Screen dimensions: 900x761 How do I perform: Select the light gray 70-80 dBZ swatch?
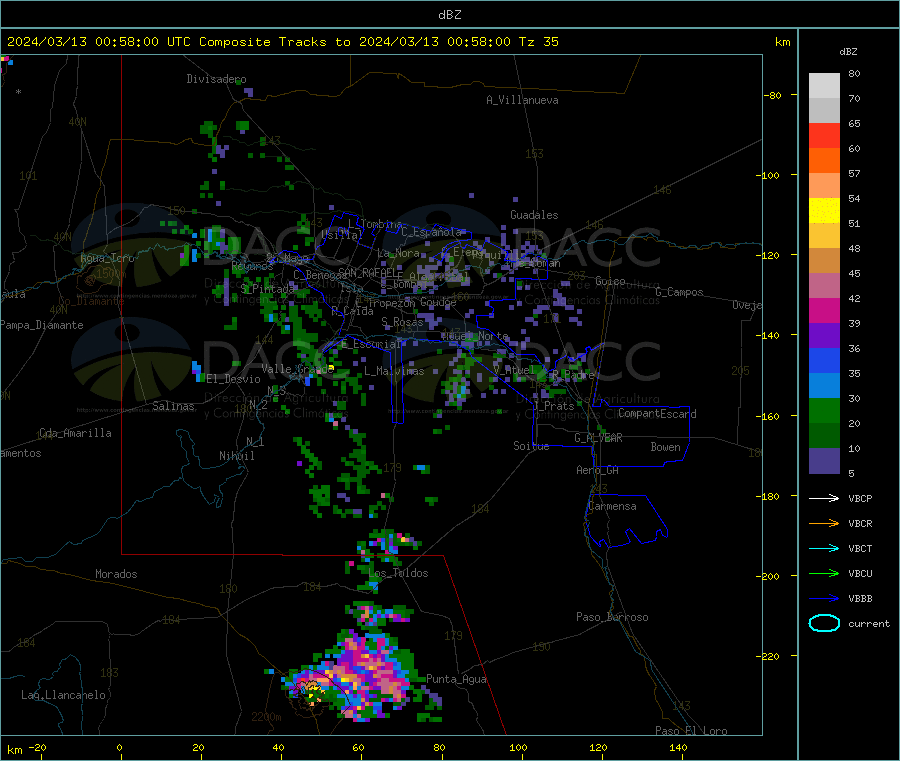coord(824,86)
